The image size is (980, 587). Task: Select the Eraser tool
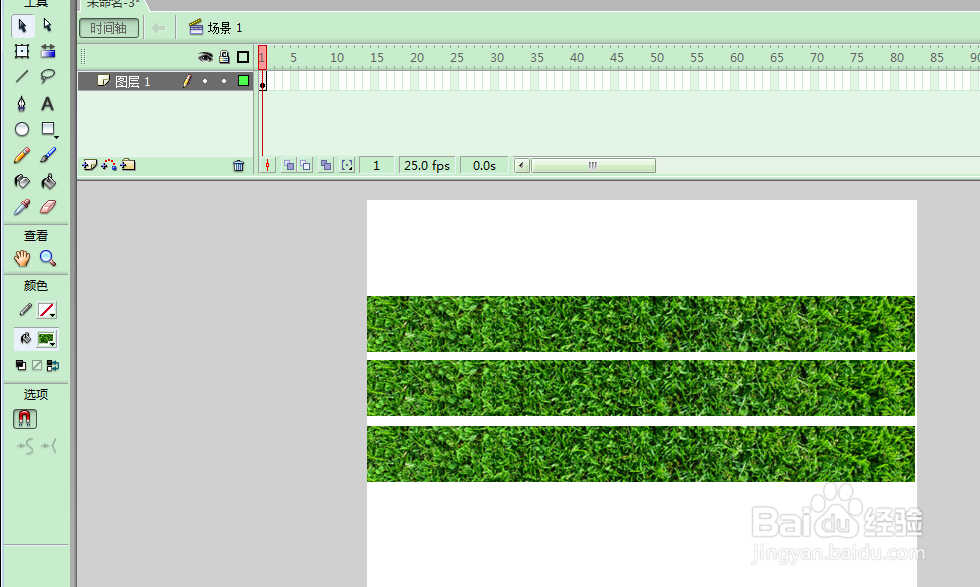[x=48, y=207]
